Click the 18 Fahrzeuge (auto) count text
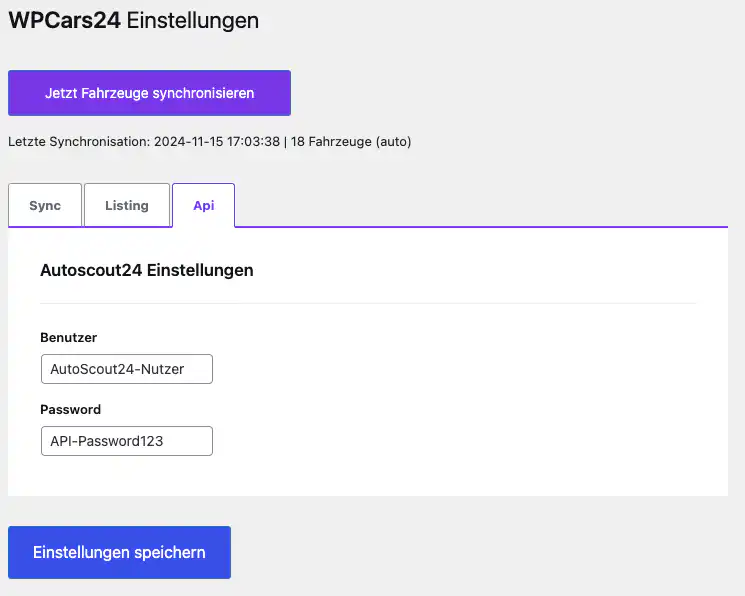 [x=351, y=142]
